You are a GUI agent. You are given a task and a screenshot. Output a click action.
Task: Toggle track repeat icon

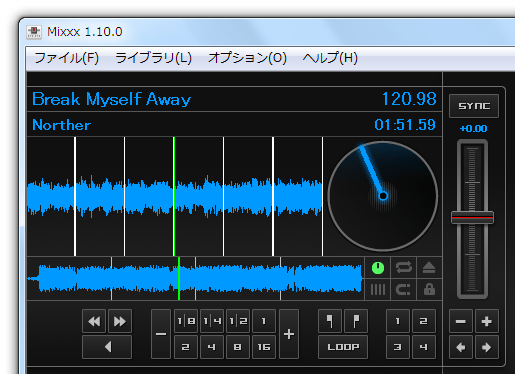coord(404,268)
